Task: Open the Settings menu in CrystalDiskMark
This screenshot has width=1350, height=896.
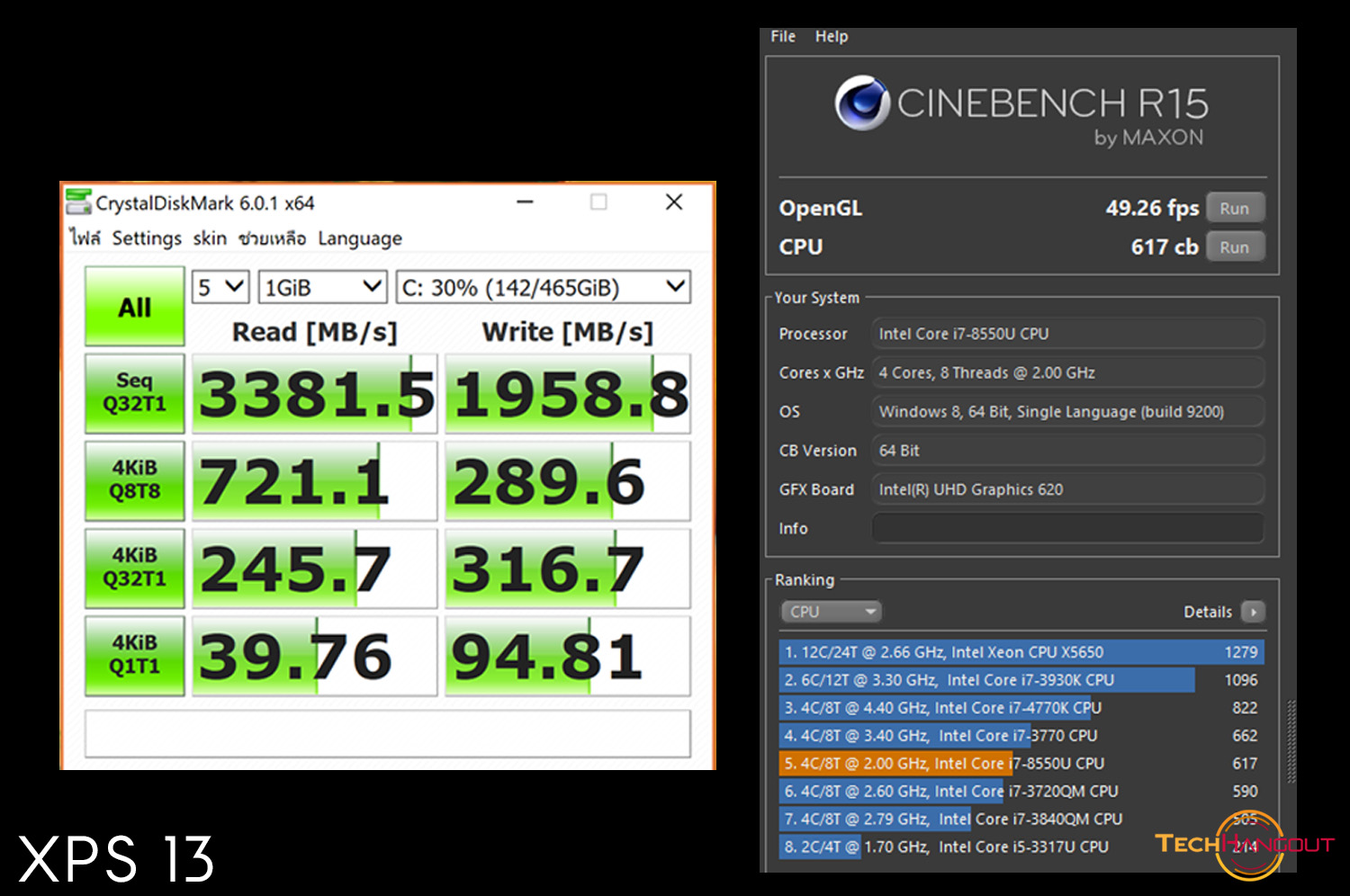Action: [147, 238]
